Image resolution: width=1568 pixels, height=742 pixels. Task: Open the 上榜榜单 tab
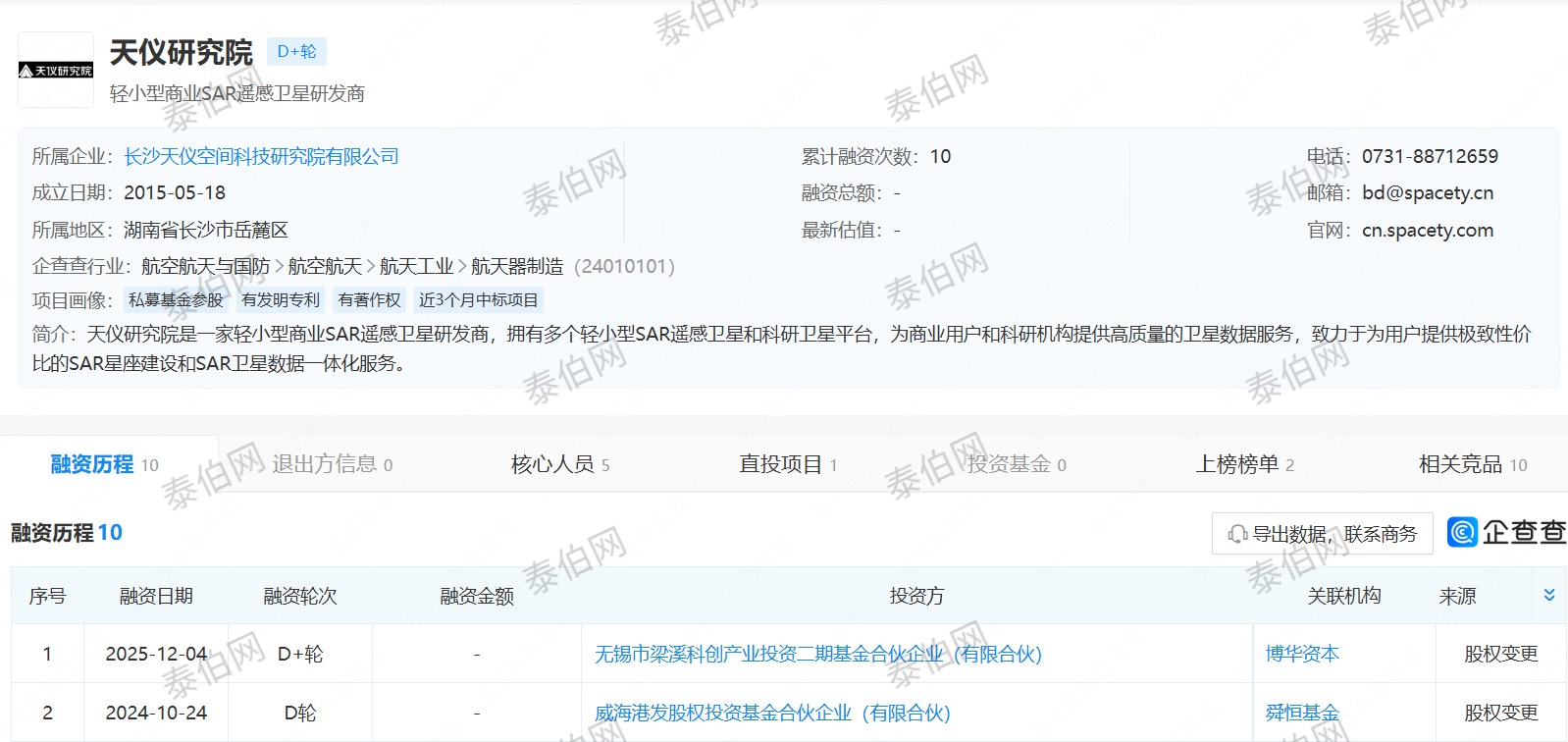tap(1243, 464)
